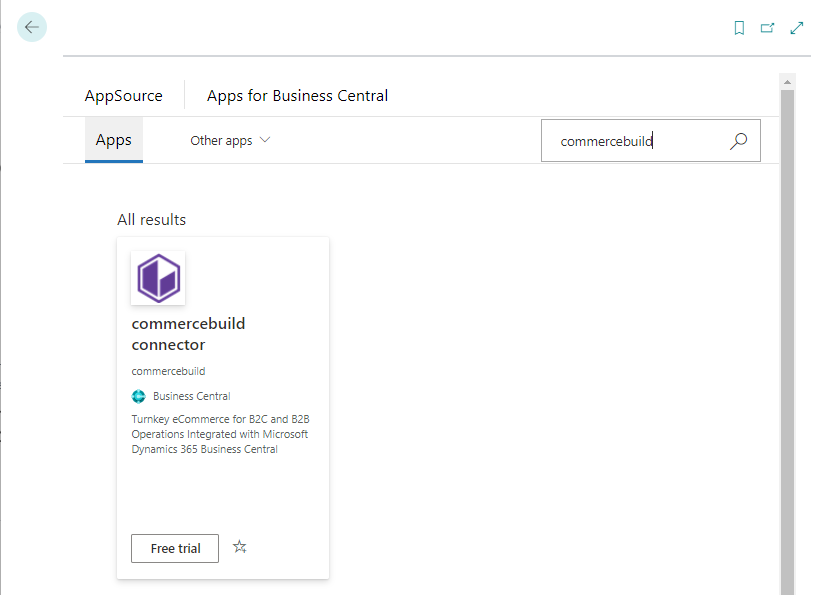This screenshot has width=818, height=595.
Task: Switch to the Apps tab
Action: point(113,140)
